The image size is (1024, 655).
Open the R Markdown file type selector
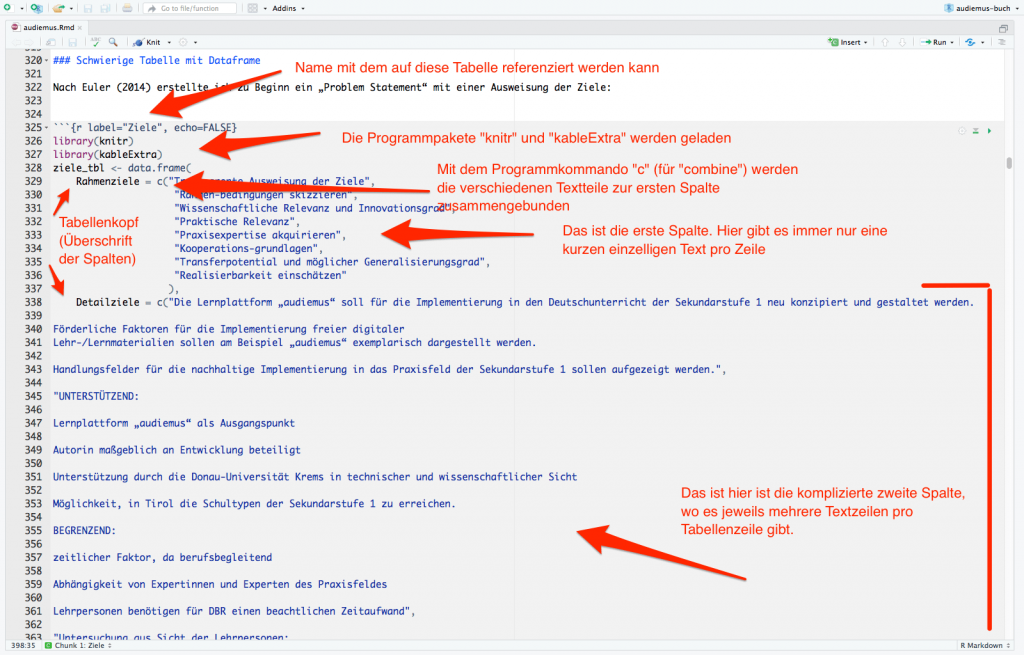985,645
